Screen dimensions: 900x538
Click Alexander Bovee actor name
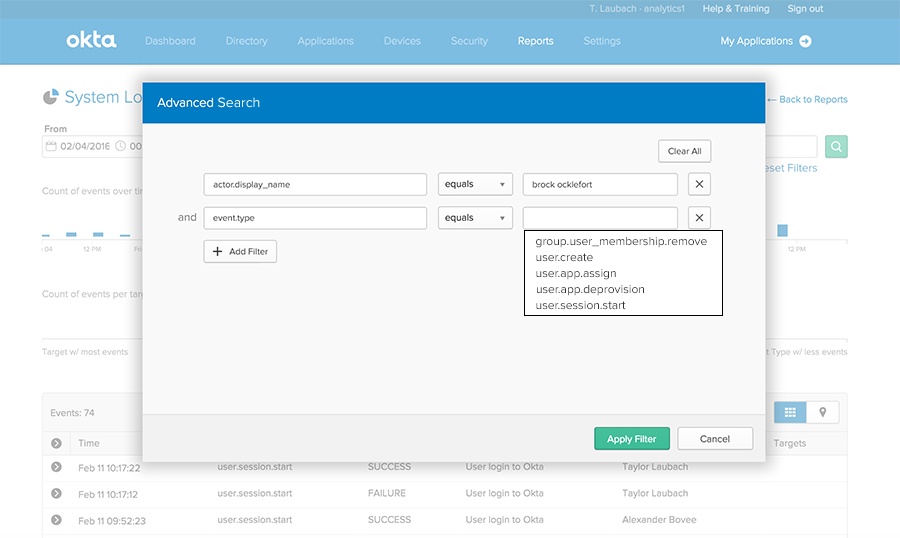(659, 520)
